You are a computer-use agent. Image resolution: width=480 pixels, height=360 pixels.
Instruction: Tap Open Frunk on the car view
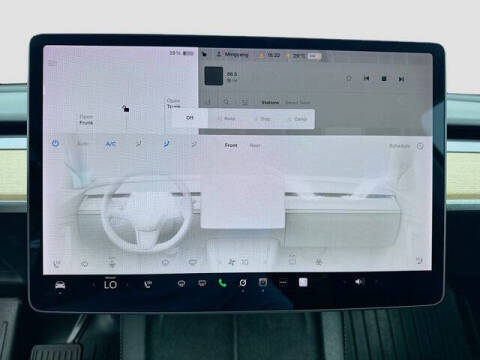coord(86,120)
